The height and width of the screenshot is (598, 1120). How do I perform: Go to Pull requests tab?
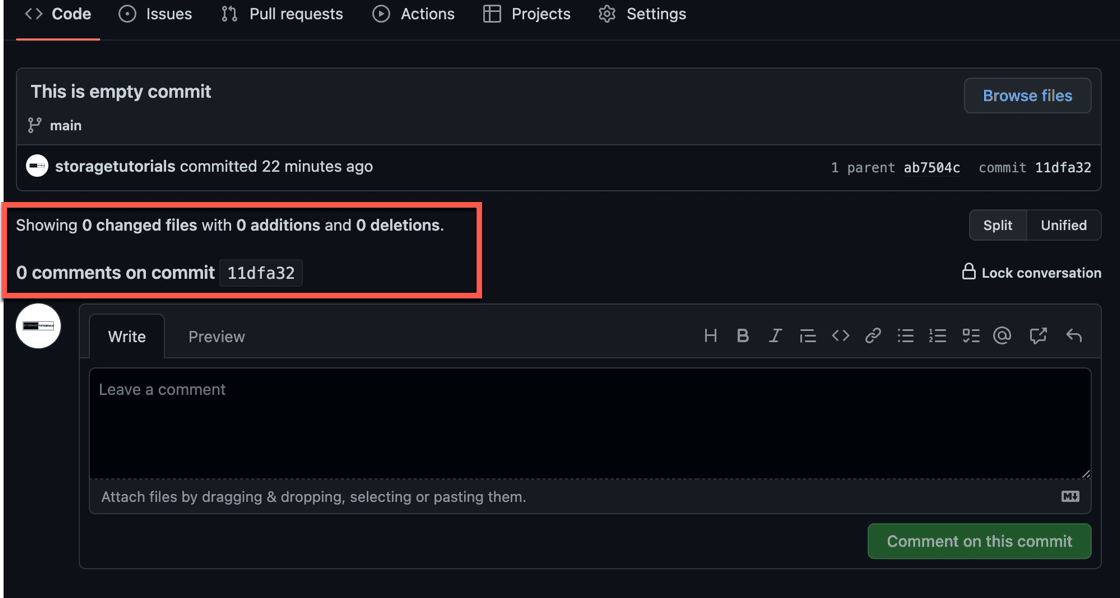(x=282, y=14)
